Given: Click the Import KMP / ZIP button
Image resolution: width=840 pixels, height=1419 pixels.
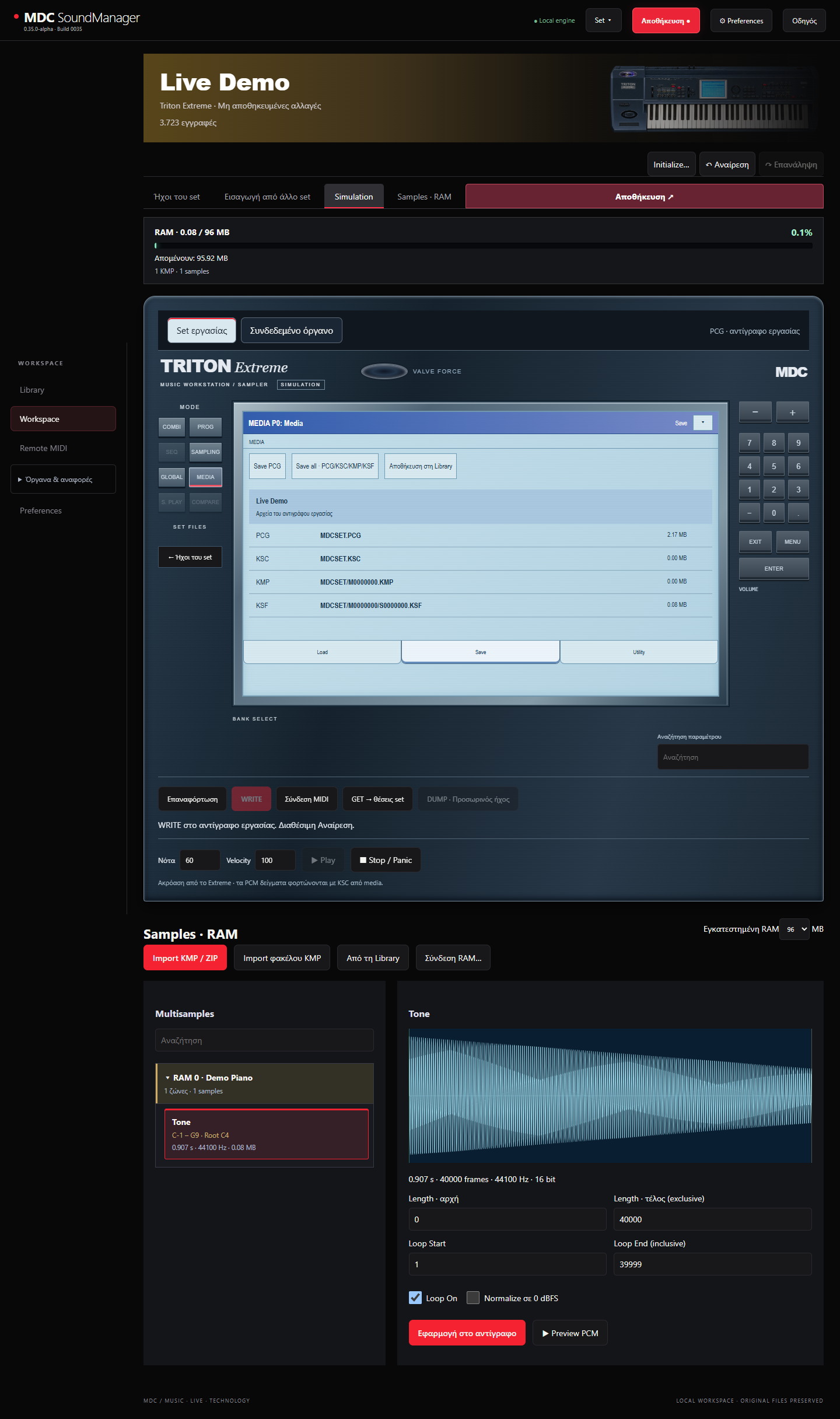Looking at the screenshot, I should [185, 958].
